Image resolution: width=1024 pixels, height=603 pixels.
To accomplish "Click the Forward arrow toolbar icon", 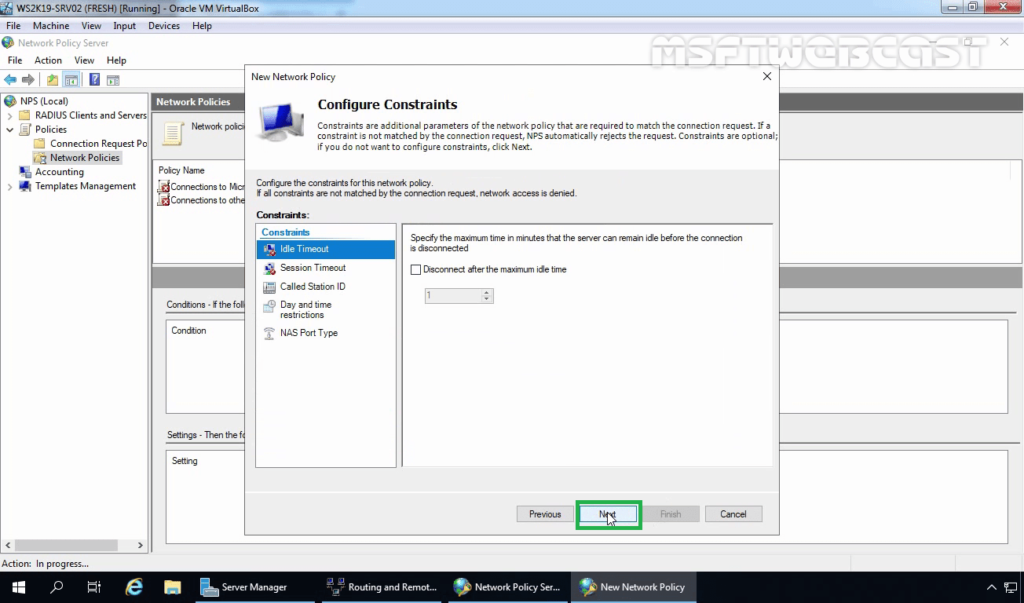I will [28, 80].
